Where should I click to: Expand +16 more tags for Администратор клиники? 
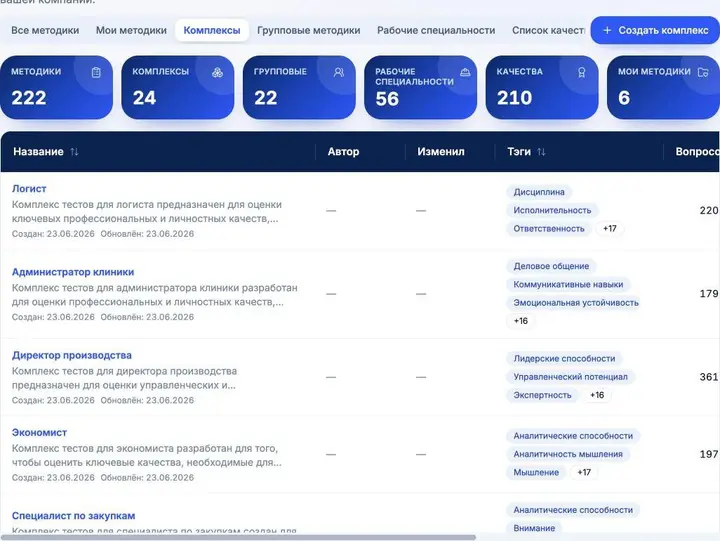tap(521, 321)
